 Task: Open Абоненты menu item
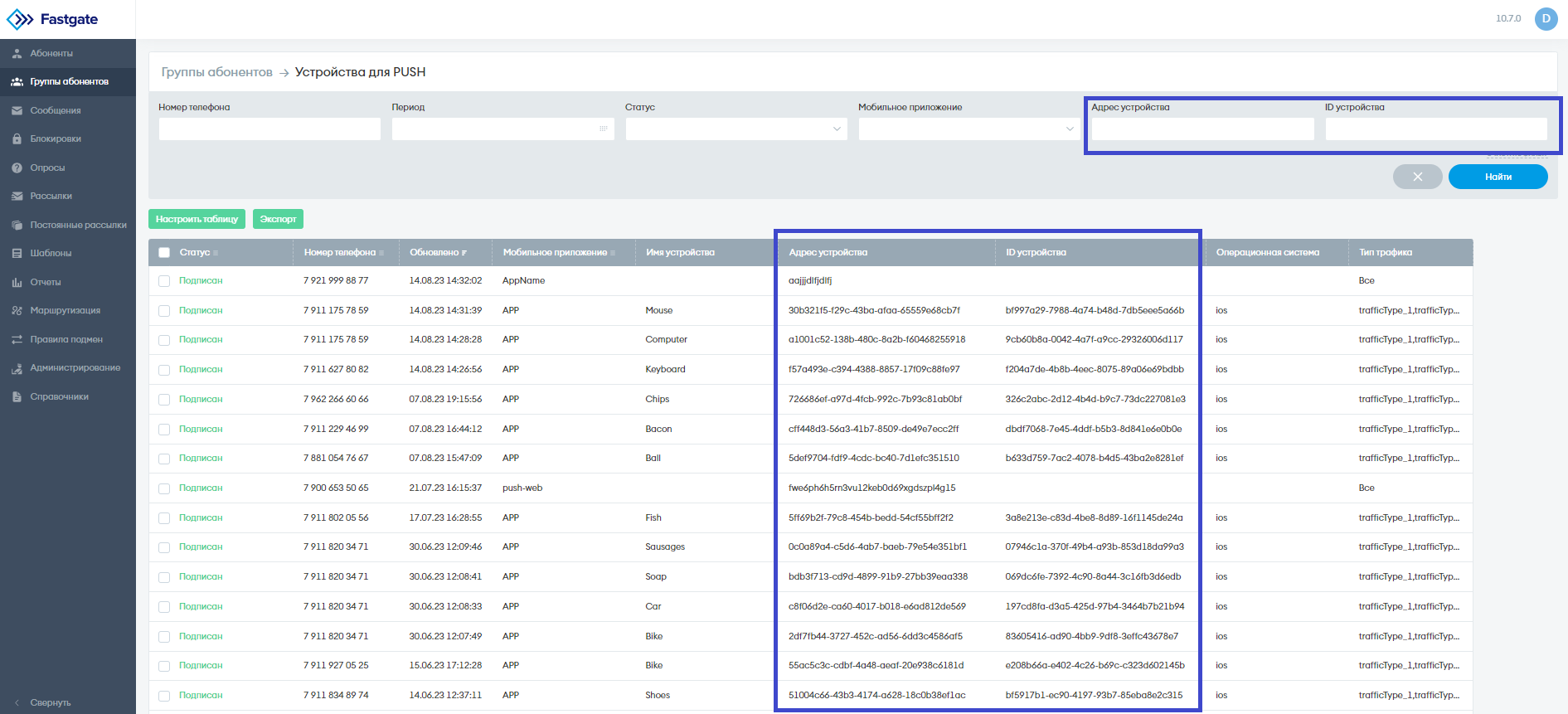pos(51,53)
